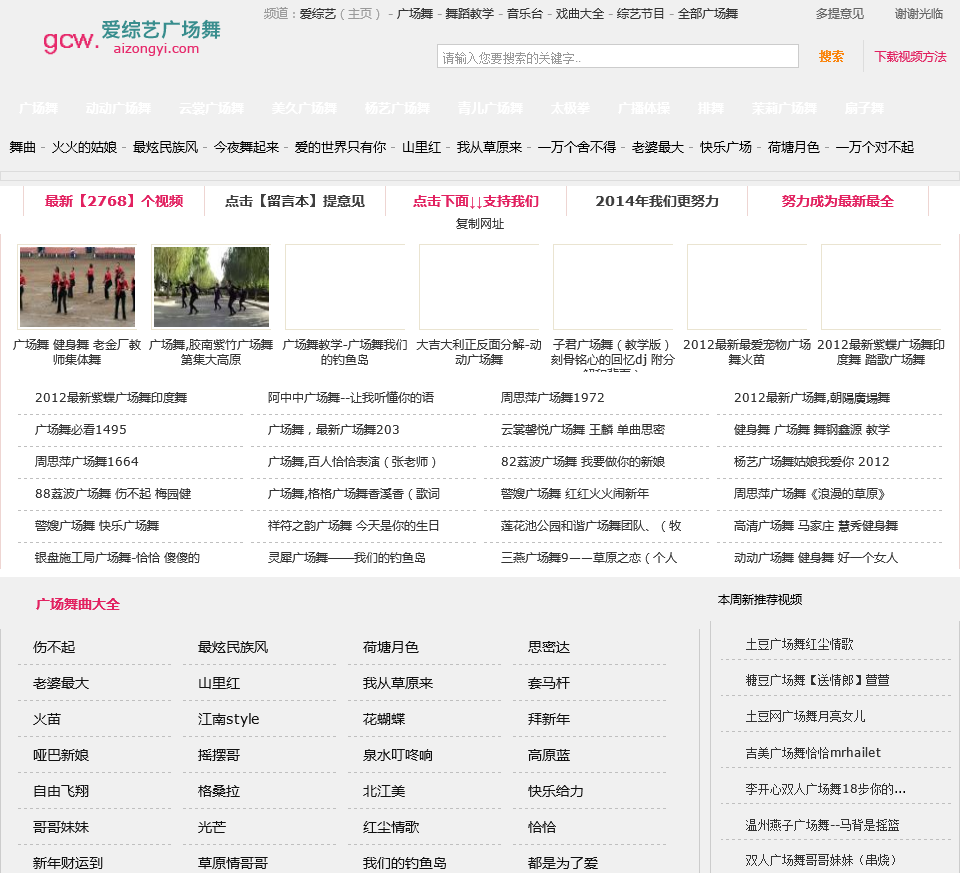960x873 pixels.
Task: Open 周思萍广场舞1664 video link
Action: click(x=87, y=462)
